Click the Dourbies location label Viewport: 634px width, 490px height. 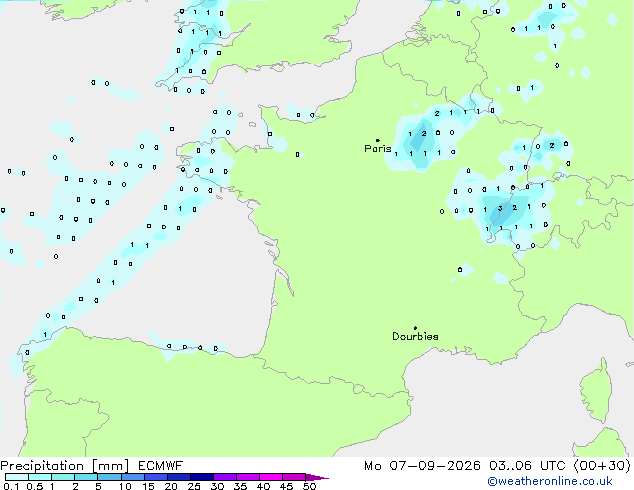tap(415, 336)
